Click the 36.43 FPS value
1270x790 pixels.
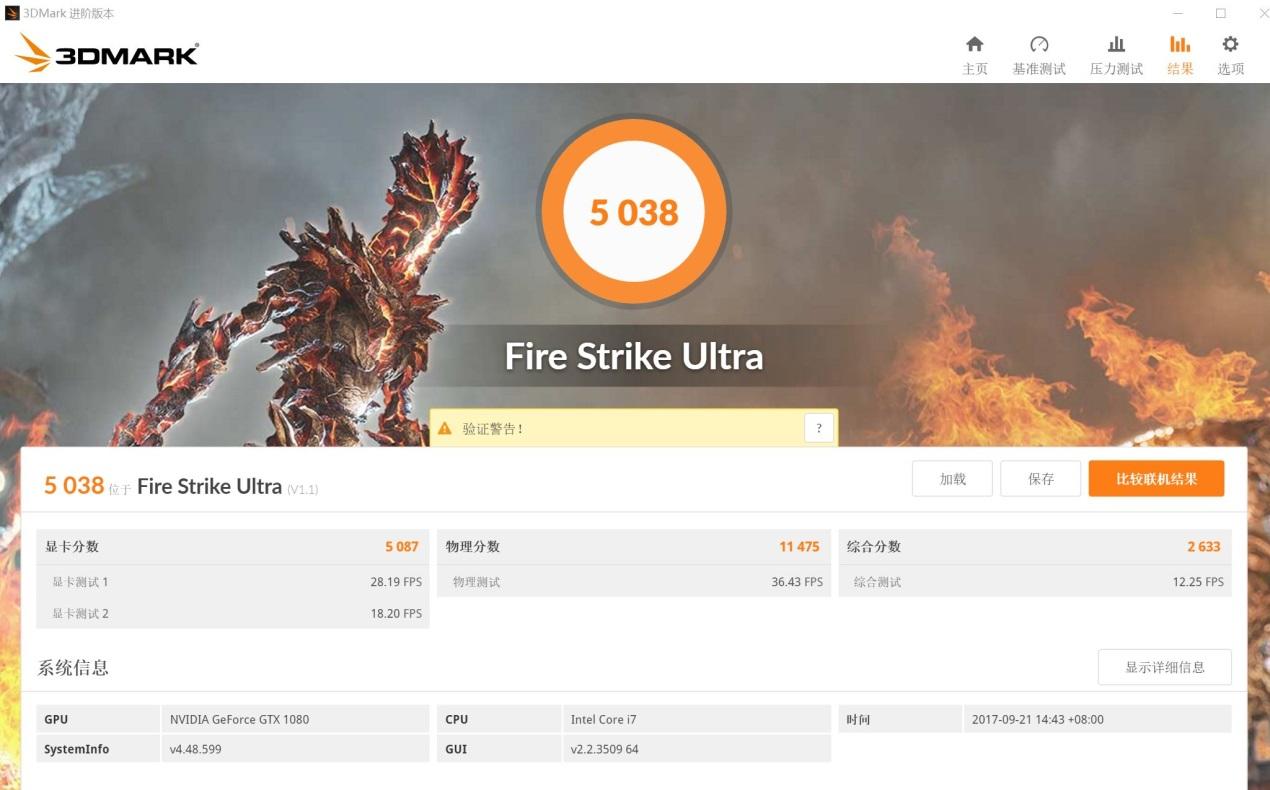pyautogui.click(x=797, y=582)
